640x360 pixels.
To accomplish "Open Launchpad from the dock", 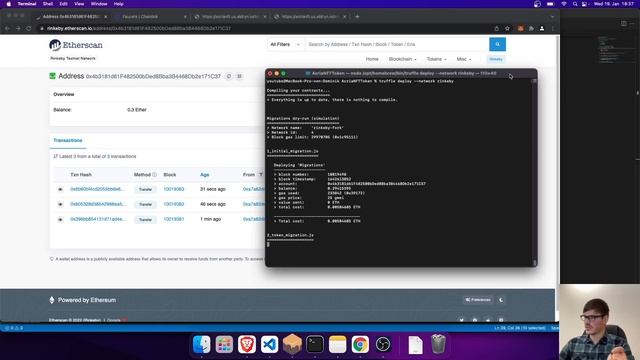I will pos(224,344).
